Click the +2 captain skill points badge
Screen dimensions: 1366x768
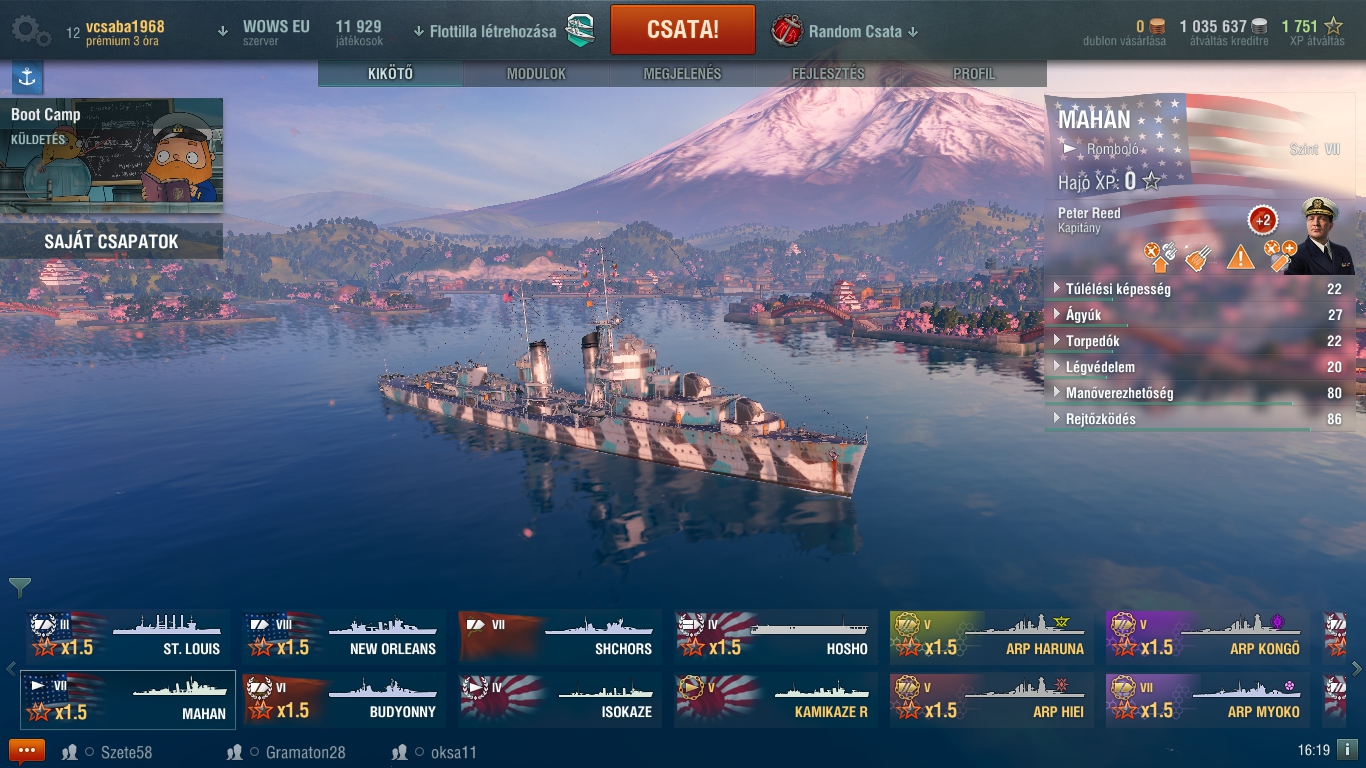click(x=1263, y=220)
